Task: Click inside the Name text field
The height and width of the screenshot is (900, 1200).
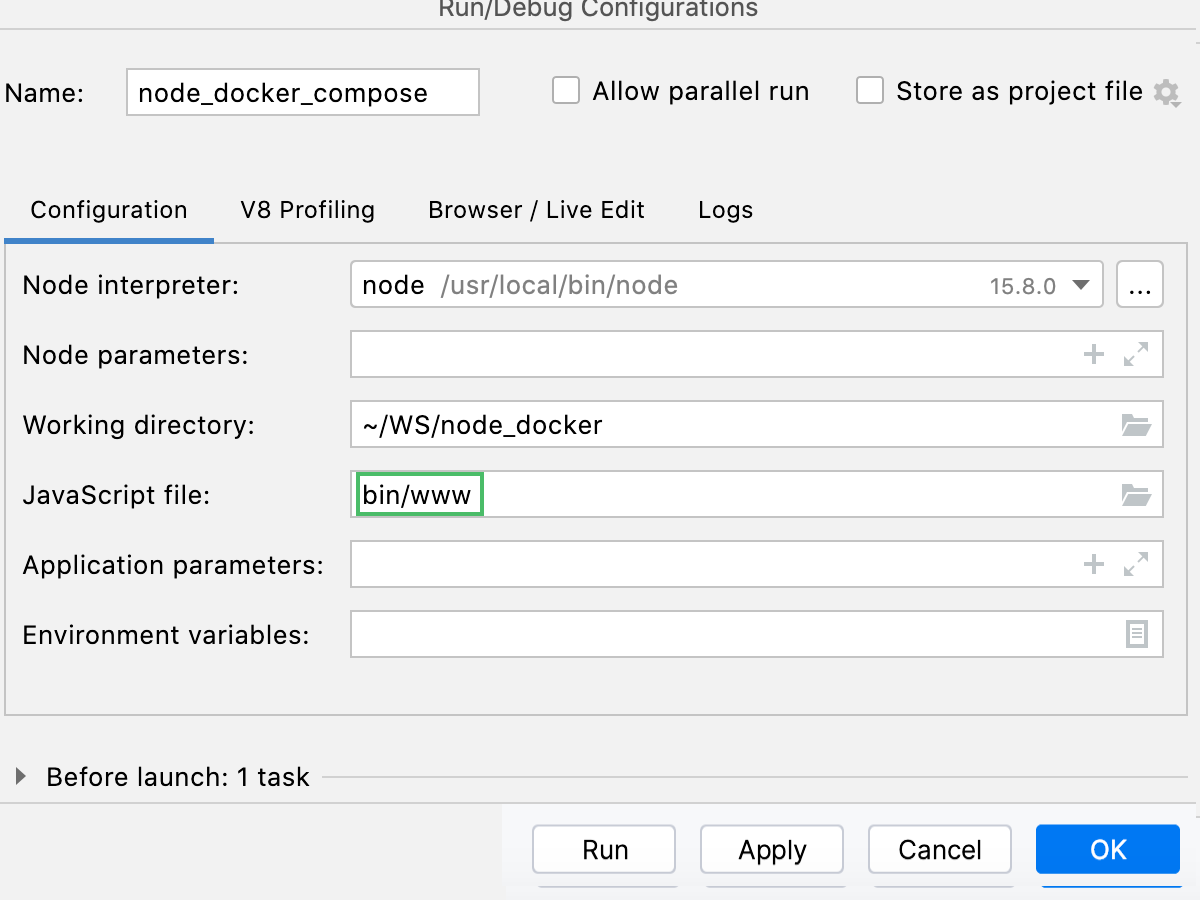Action: [302, 92]
